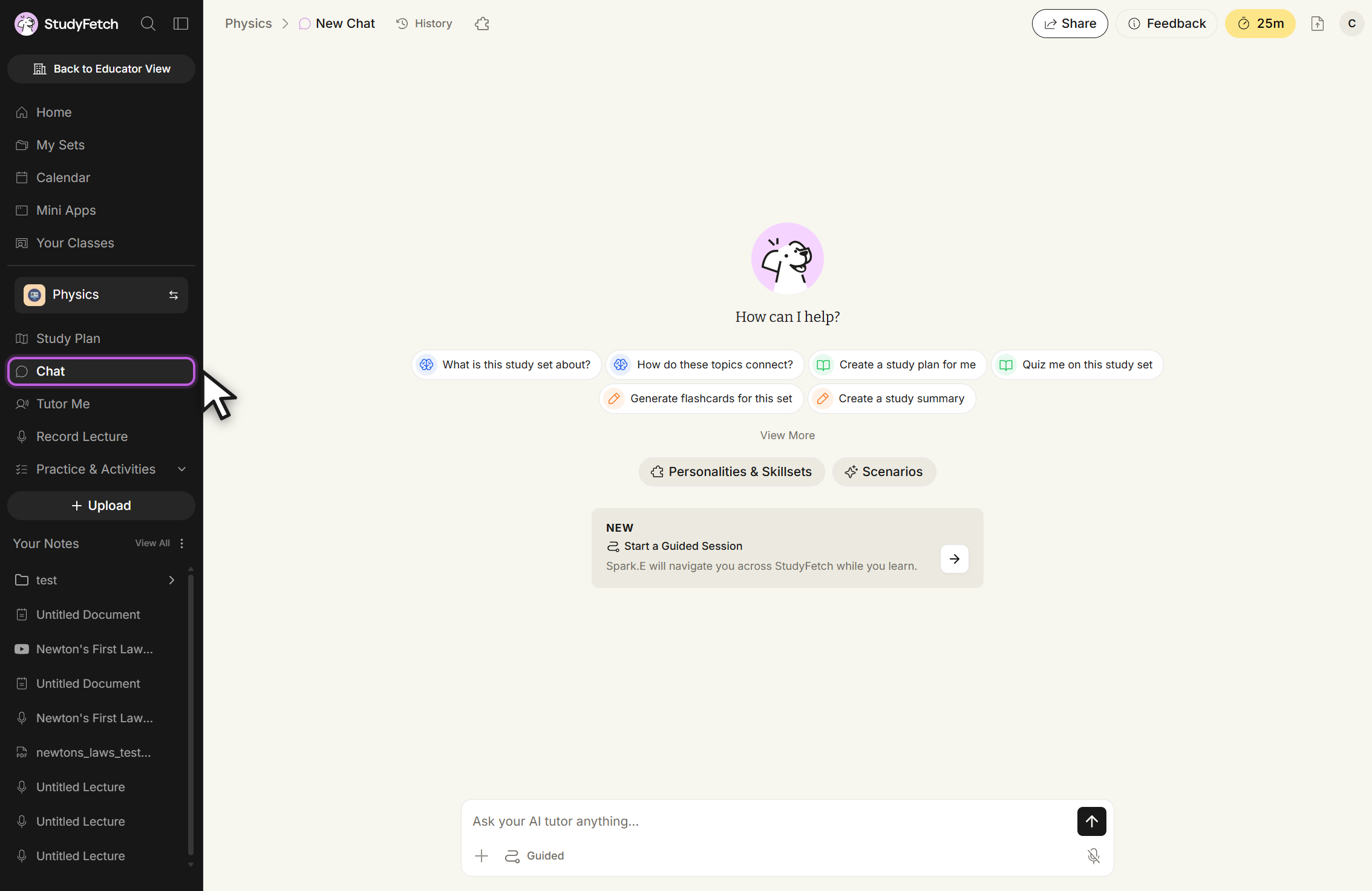Open the Feedback button
Image resolution: width=1372 pixels, height=891 pixels.
(1166, 24)
